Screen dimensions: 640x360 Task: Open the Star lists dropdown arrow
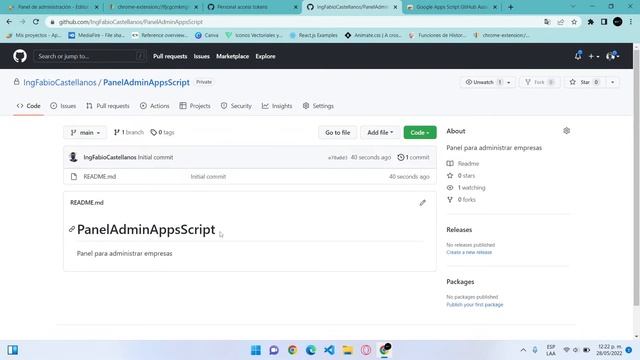pyautogui.click(x=613, y=82)
